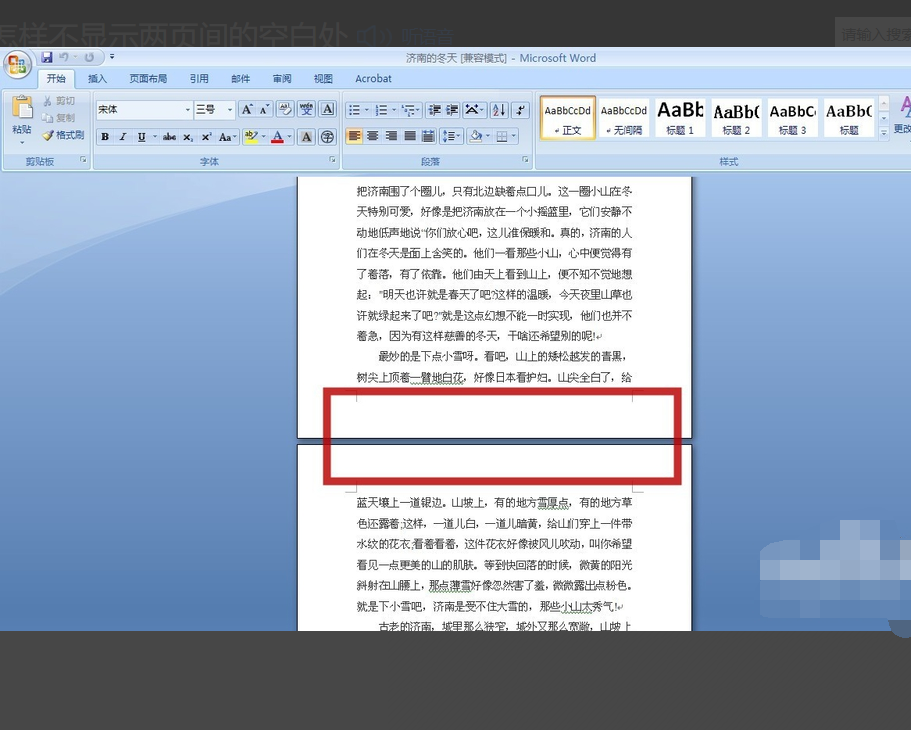The height and width of the screenshot is (730, 911).
Task: Show paragraph marks icon
Action: pyautogui.click(x=521, y=110)
